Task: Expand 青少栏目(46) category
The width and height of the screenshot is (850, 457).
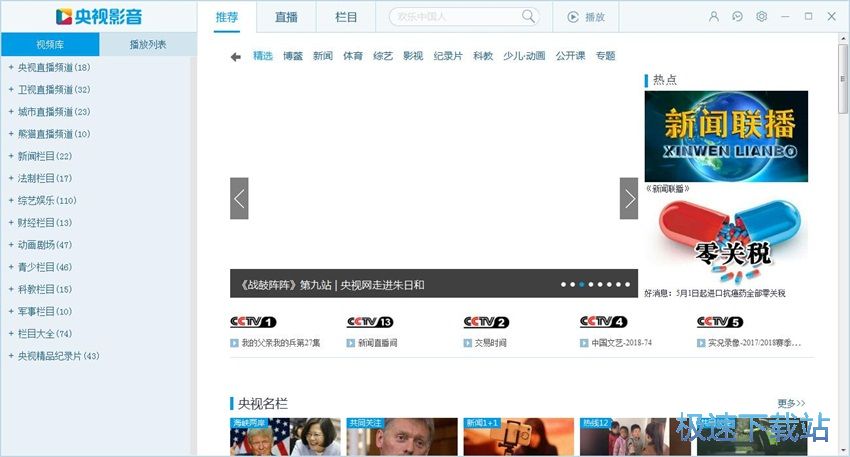Action: click(11, 267)
